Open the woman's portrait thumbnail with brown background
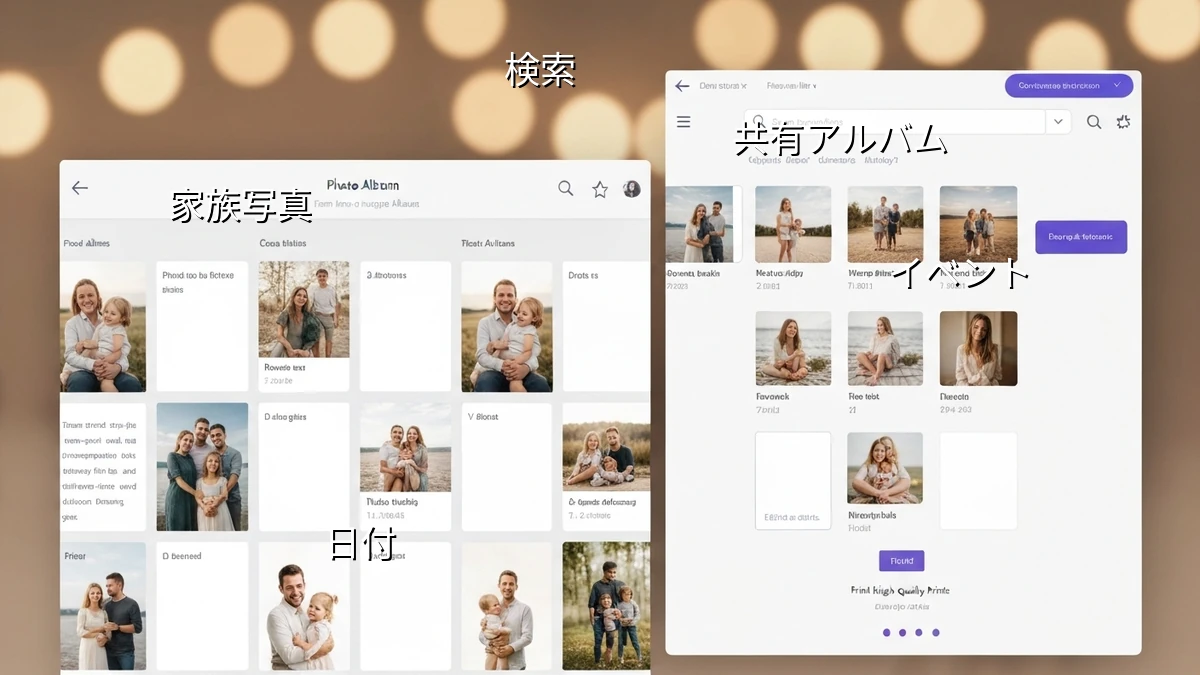The height and width of the screenshot is (675, 1200). [978, 348]
